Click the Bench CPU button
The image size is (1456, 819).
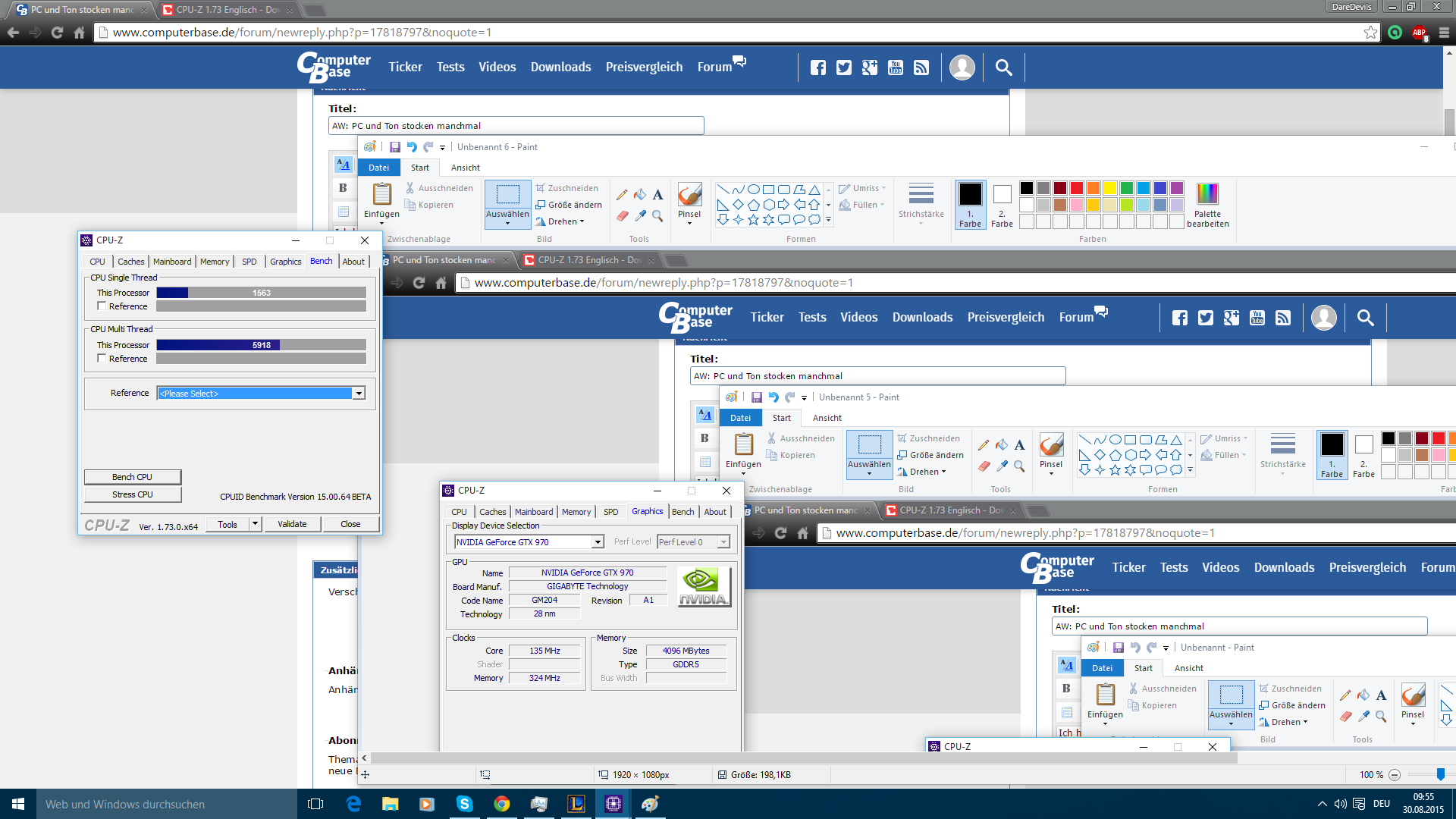tap(133, 477)
